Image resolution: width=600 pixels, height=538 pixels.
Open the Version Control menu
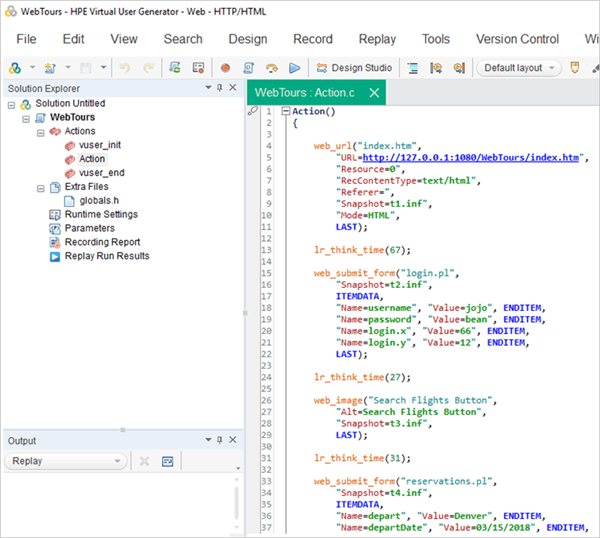coord(517,39)
